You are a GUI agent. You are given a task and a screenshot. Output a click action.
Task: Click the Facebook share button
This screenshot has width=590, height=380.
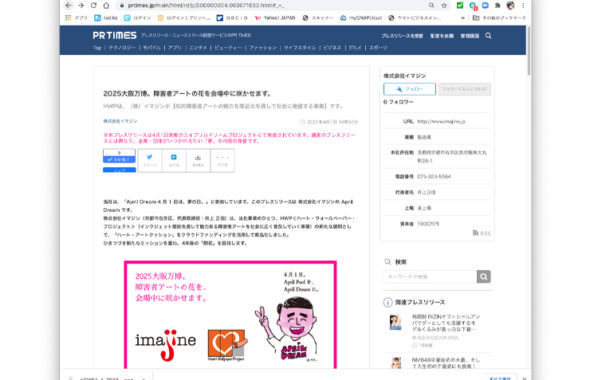[119, 170]
